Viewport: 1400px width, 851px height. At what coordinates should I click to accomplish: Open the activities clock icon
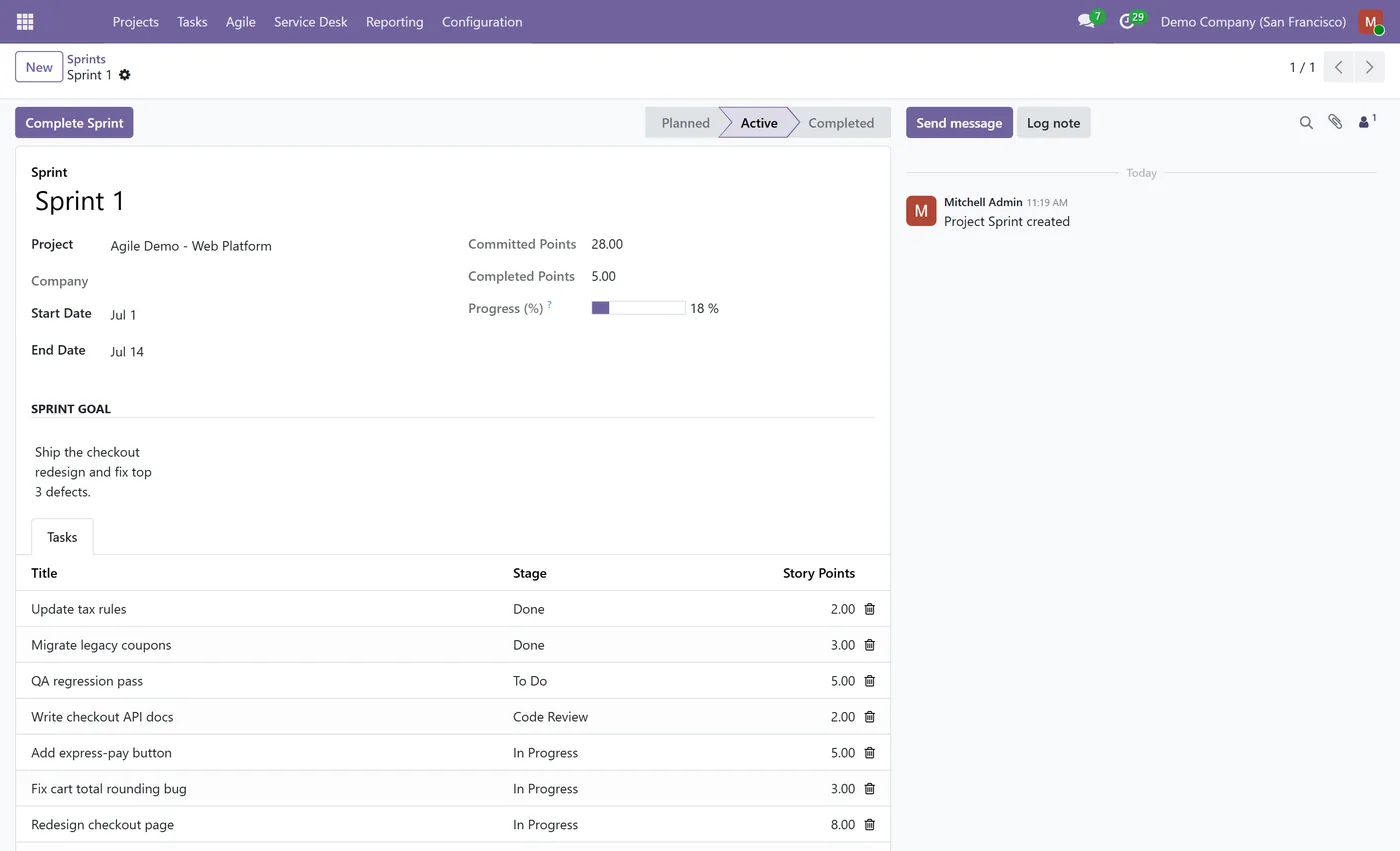pyautogui.click(x=1127, y=21)
